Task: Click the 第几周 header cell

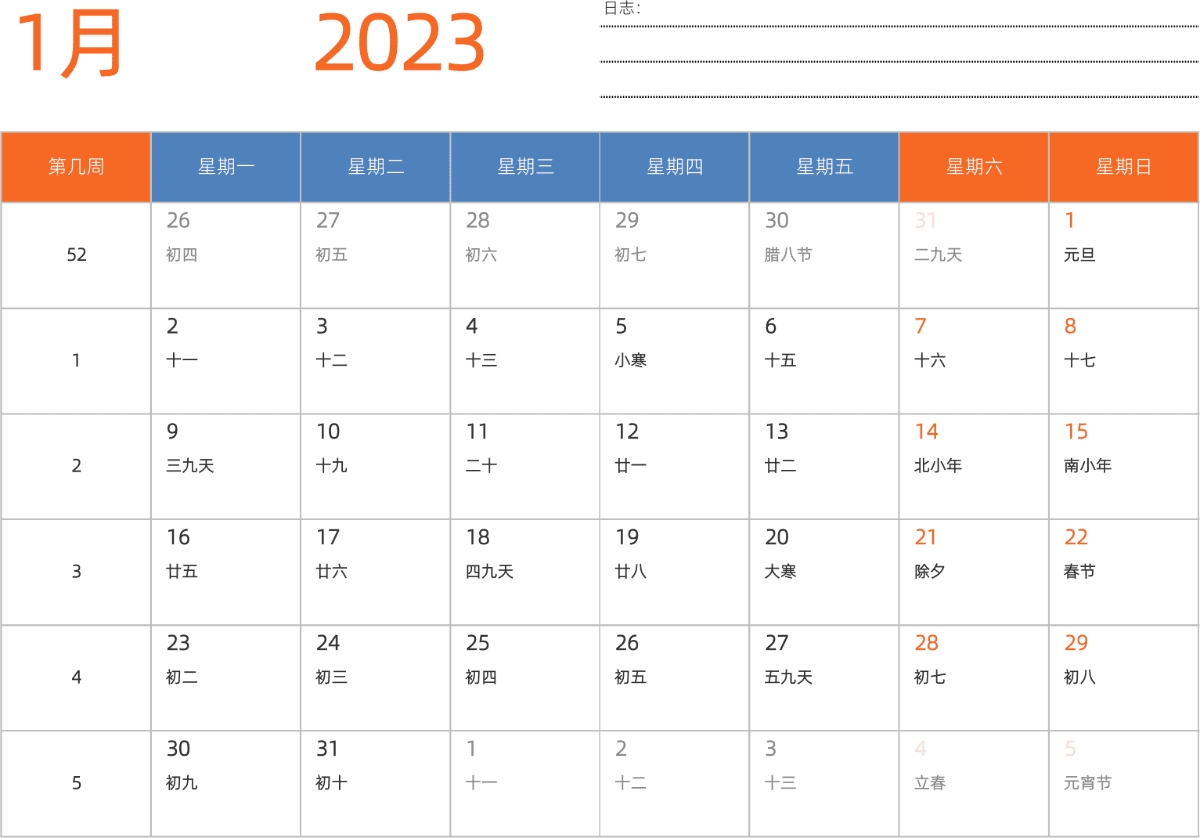Action: pos(76,167)
